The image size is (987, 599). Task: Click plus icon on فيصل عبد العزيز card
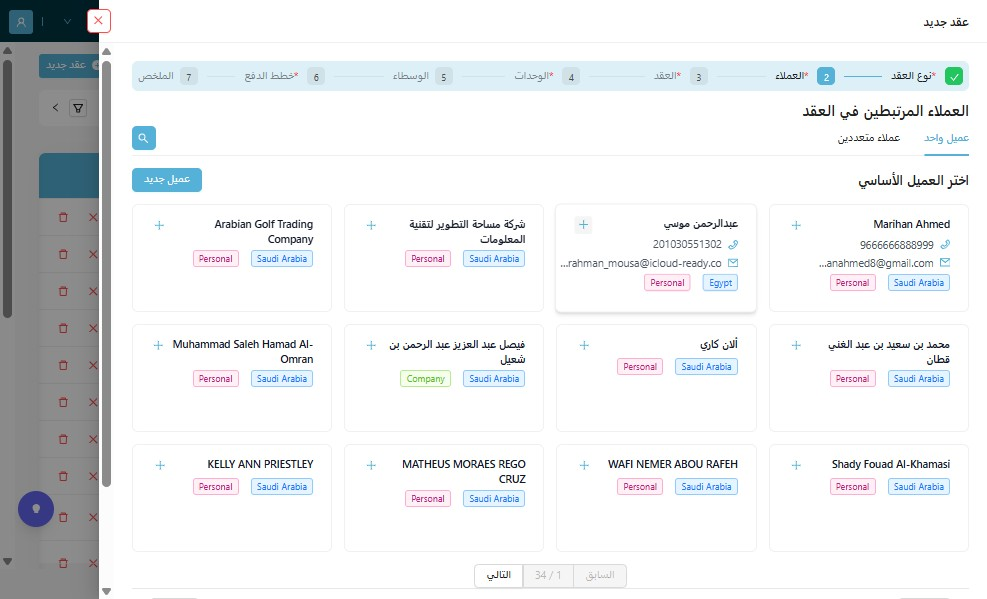point(371,345)
